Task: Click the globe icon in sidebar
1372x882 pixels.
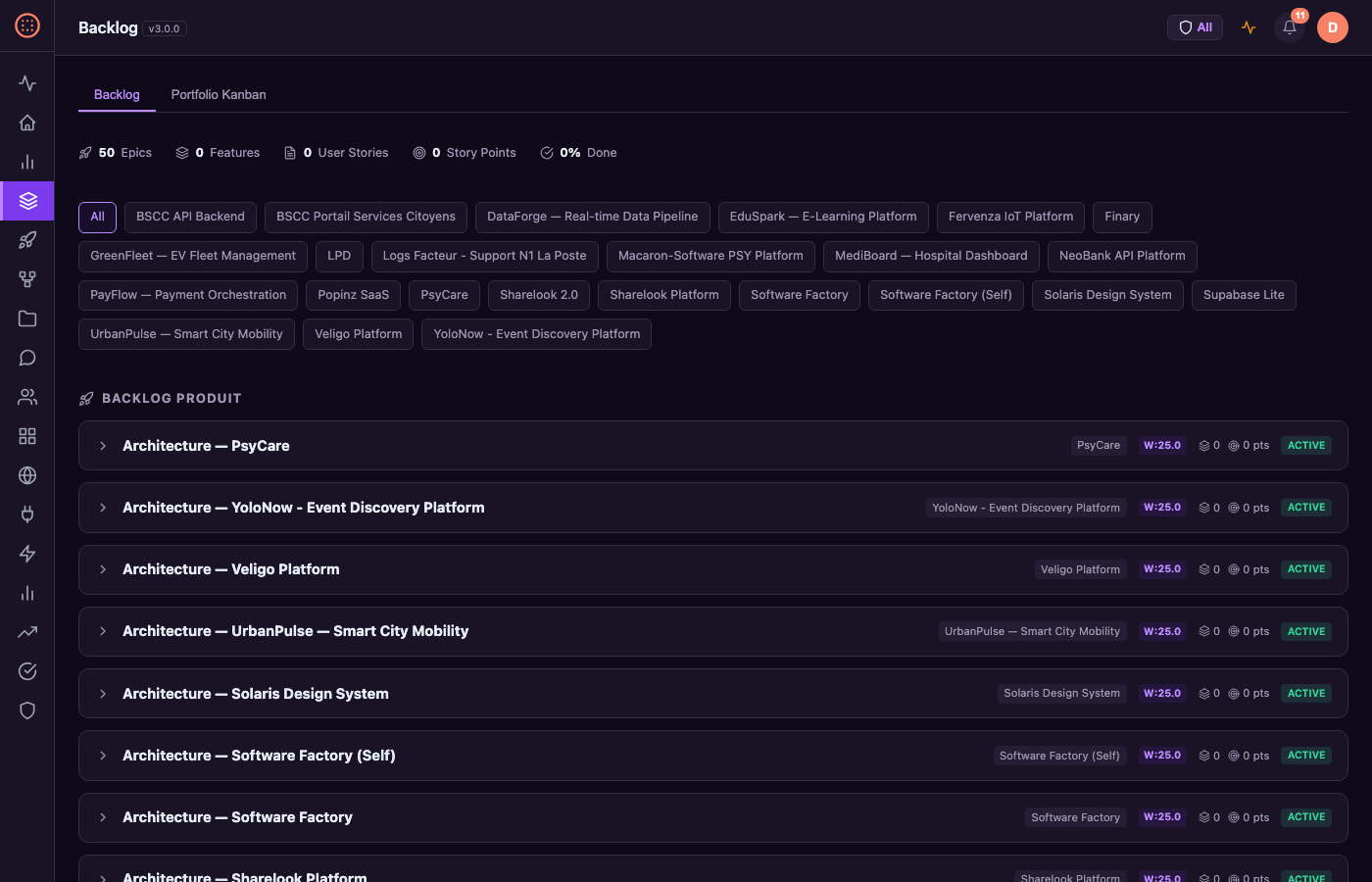Action: (27, 475)
